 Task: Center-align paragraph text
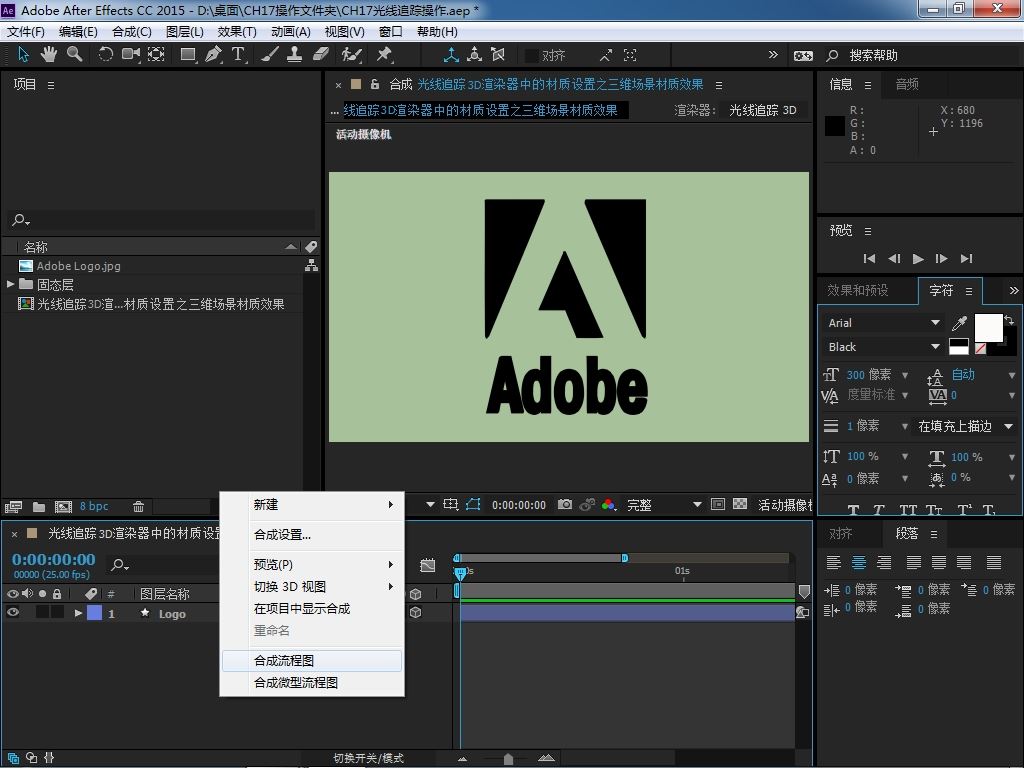coord(859,562)
